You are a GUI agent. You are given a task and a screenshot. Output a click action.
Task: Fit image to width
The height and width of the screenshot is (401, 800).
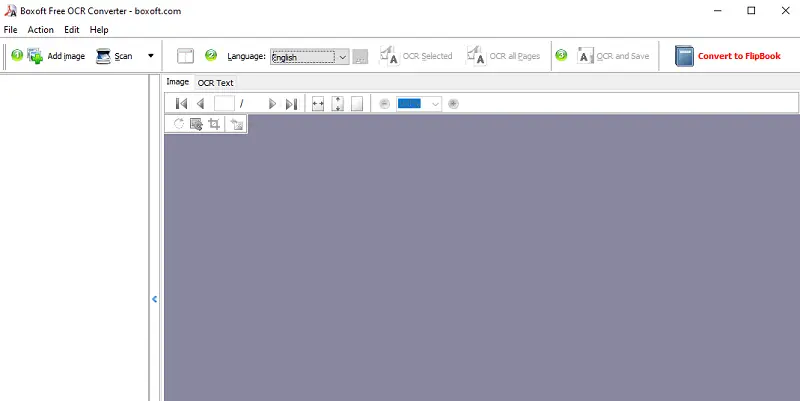coord(318,103)
